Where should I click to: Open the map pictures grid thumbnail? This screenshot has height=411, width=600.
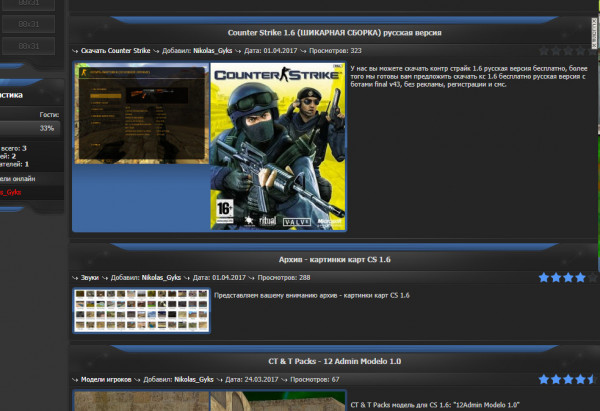tap(142, 310)
